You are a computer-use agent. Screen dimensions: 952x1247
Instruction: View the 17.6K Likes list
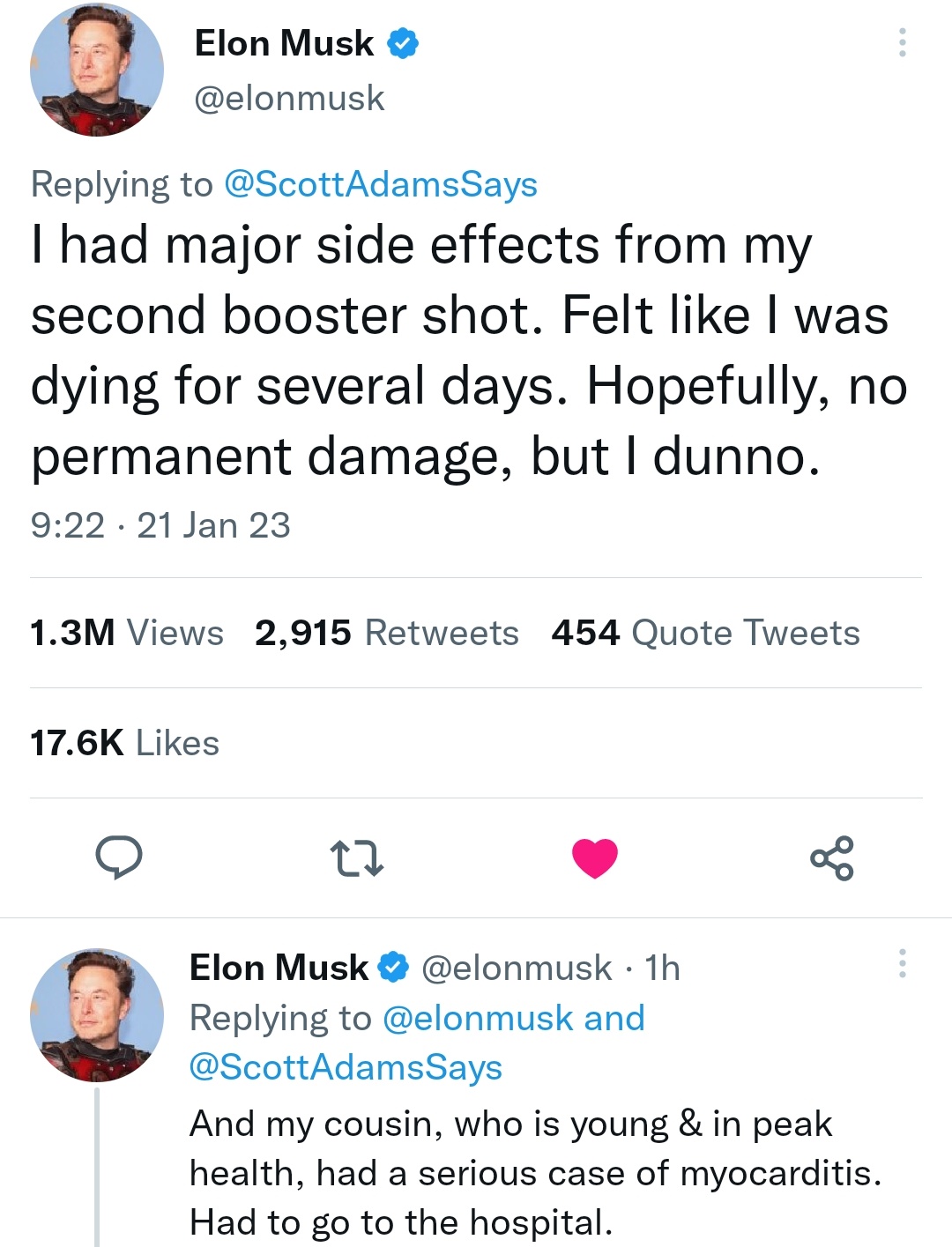coord(124,743)
